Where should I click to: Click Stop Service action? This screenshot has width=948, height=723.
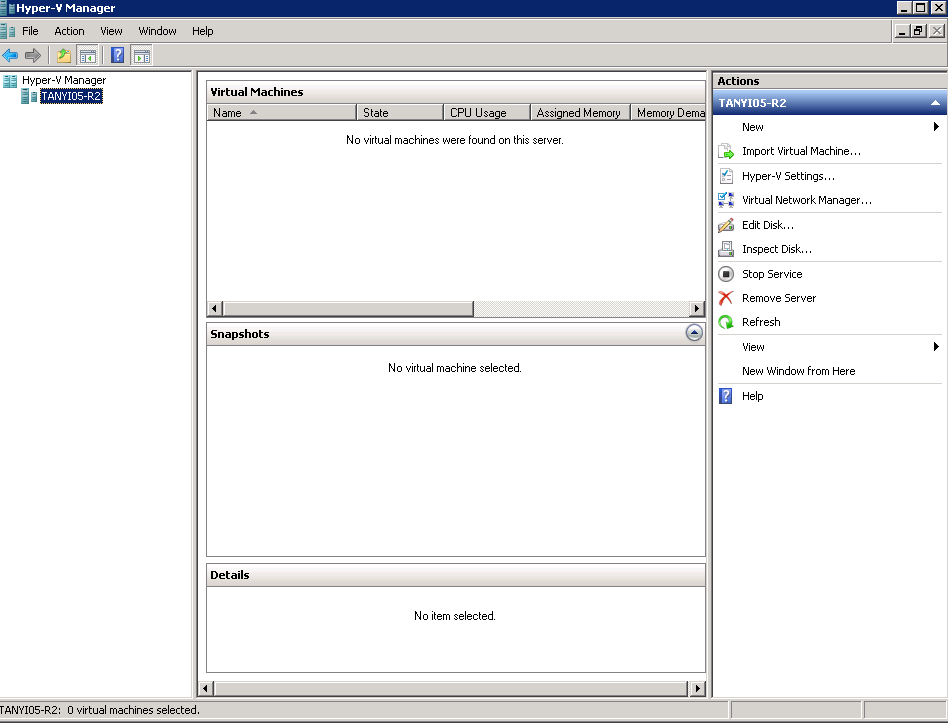pyautogui.click(x=772, y=274)
